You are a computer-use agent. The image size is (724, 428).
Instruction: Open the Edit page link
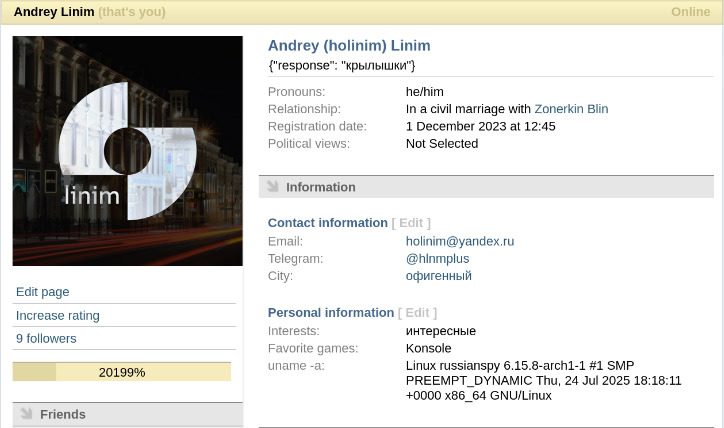click(43, 292)
